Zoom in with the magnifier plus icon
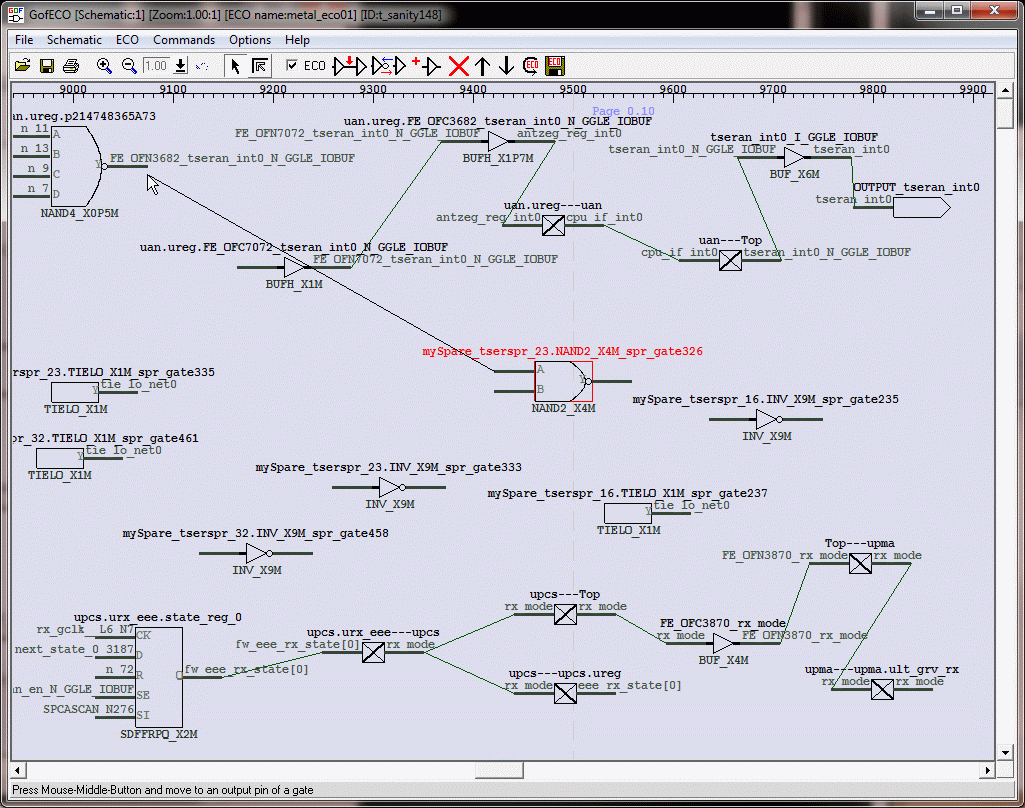The width and height of the screenshot is (1025, 808). pyautogui.click(x=104, y=66)
